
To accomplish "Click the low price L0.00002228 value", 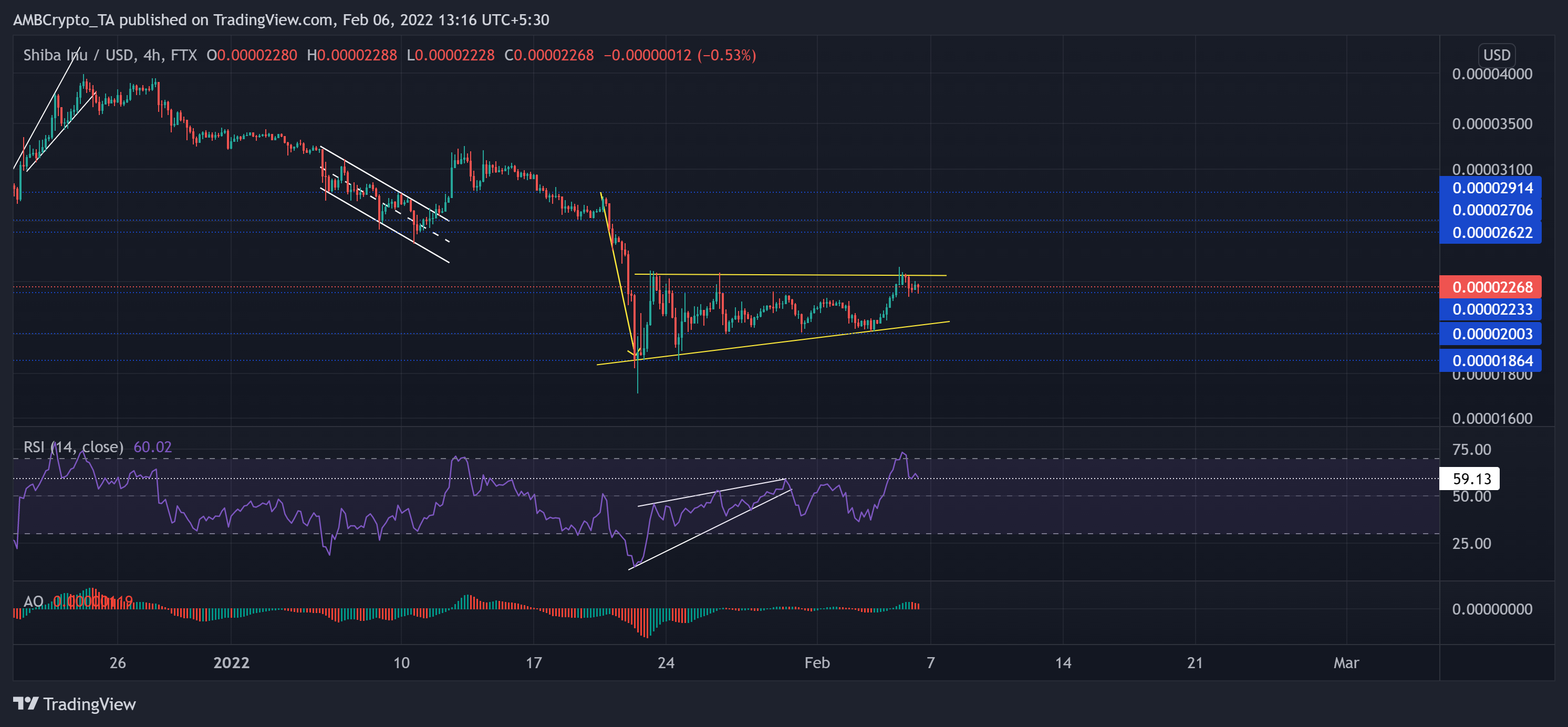I will click(450, 55).
